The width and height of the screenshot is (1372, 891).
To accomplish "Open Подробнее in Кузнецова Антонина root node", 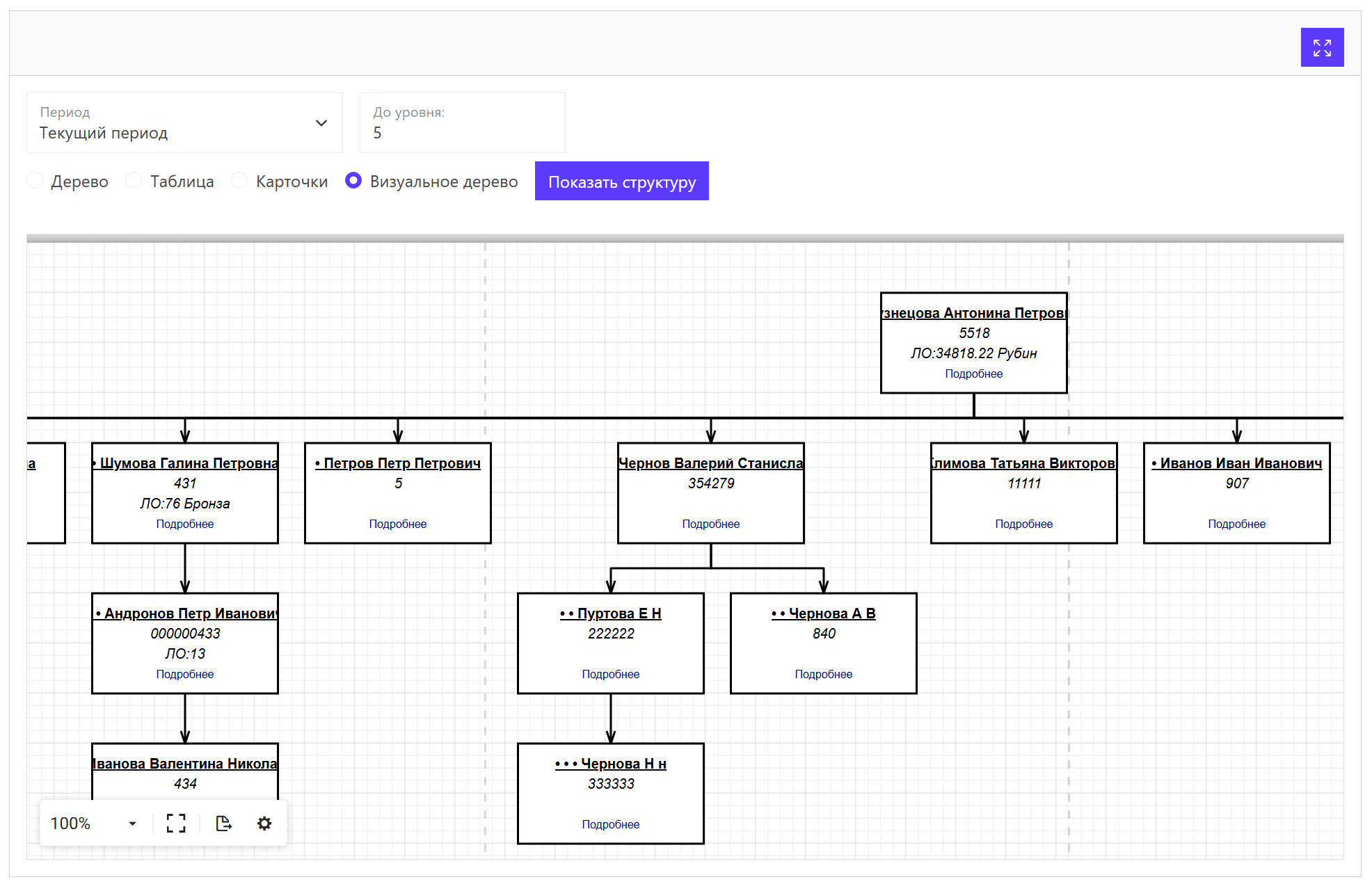I will (x=973, y=374).
